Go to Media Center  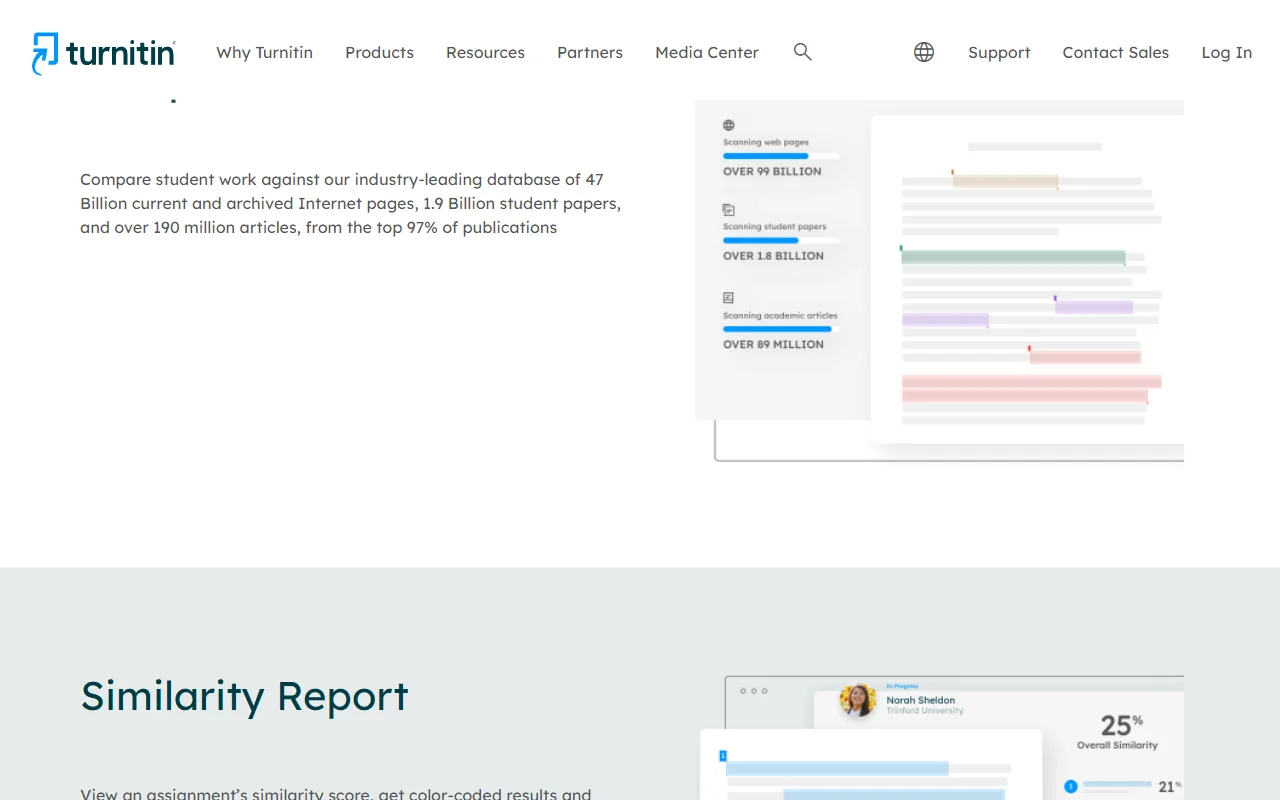coord(707,53)
